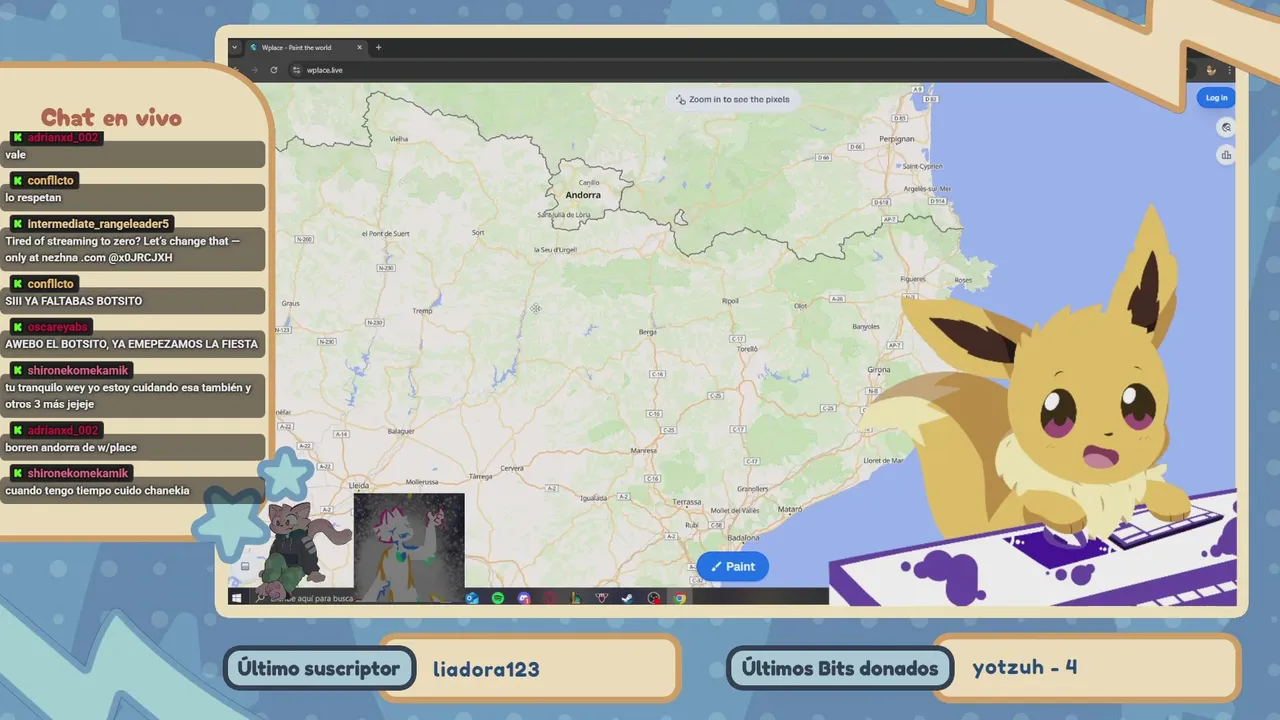Click the Zoom in to see the pixels notice
This screenshot has height=720, width=1280.
point(732,99)
